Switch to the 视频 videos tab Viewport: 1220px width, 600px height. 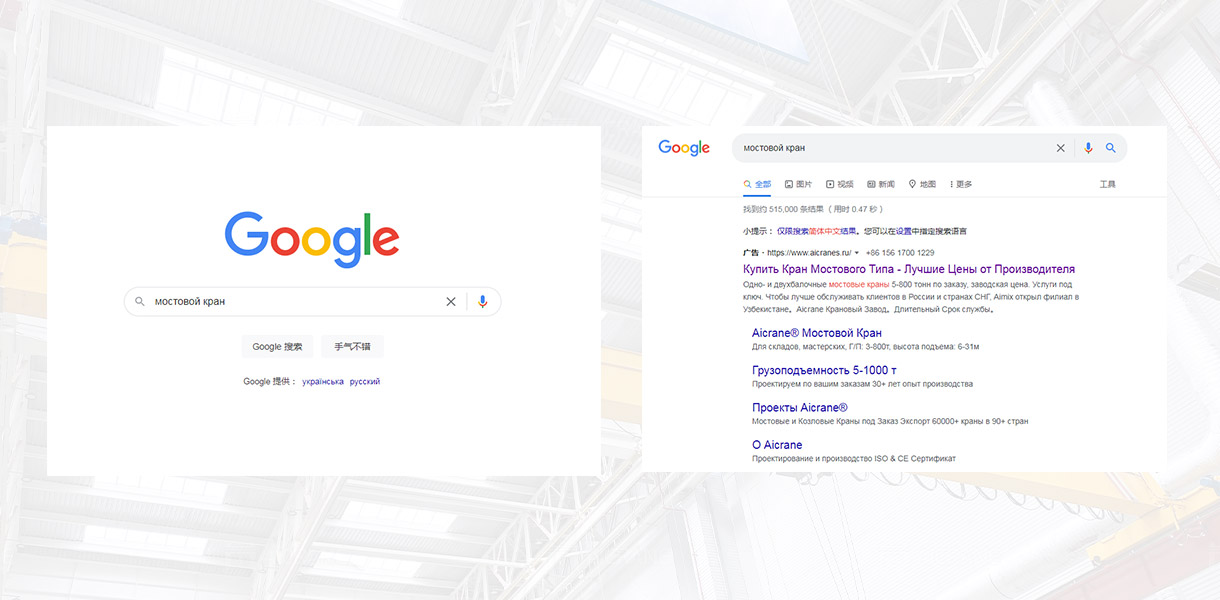tap(840, 184)
